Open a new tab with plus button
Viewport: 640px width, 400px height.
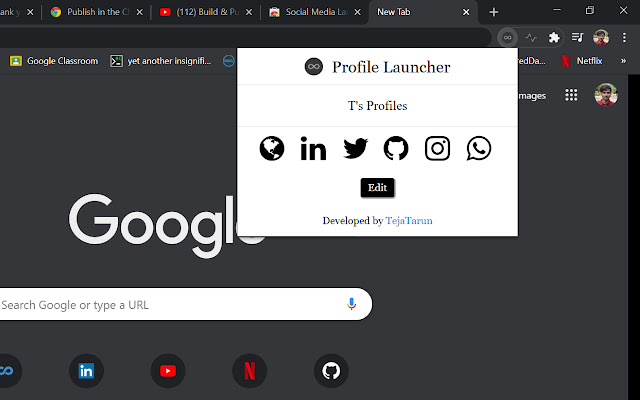coord(493,12)
